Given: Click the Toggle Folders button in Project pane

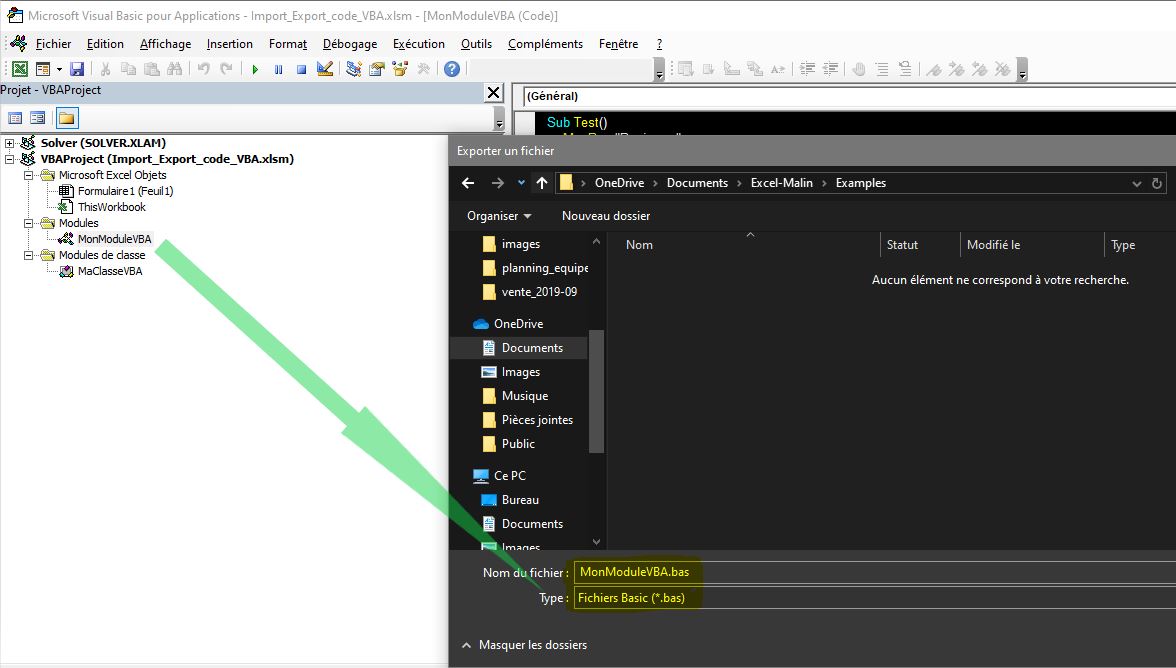Looking at the screenshot, I should (x=66, y=118).
